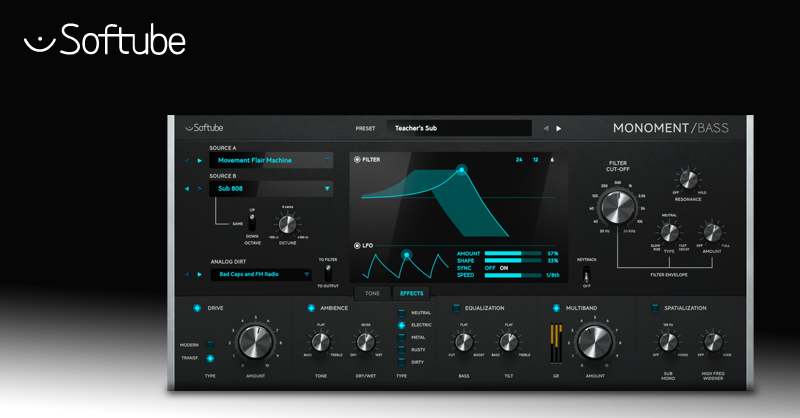
Task: Toggle the Ambience effect on/off
Action: pyautogui.click(x=311, y=308)
